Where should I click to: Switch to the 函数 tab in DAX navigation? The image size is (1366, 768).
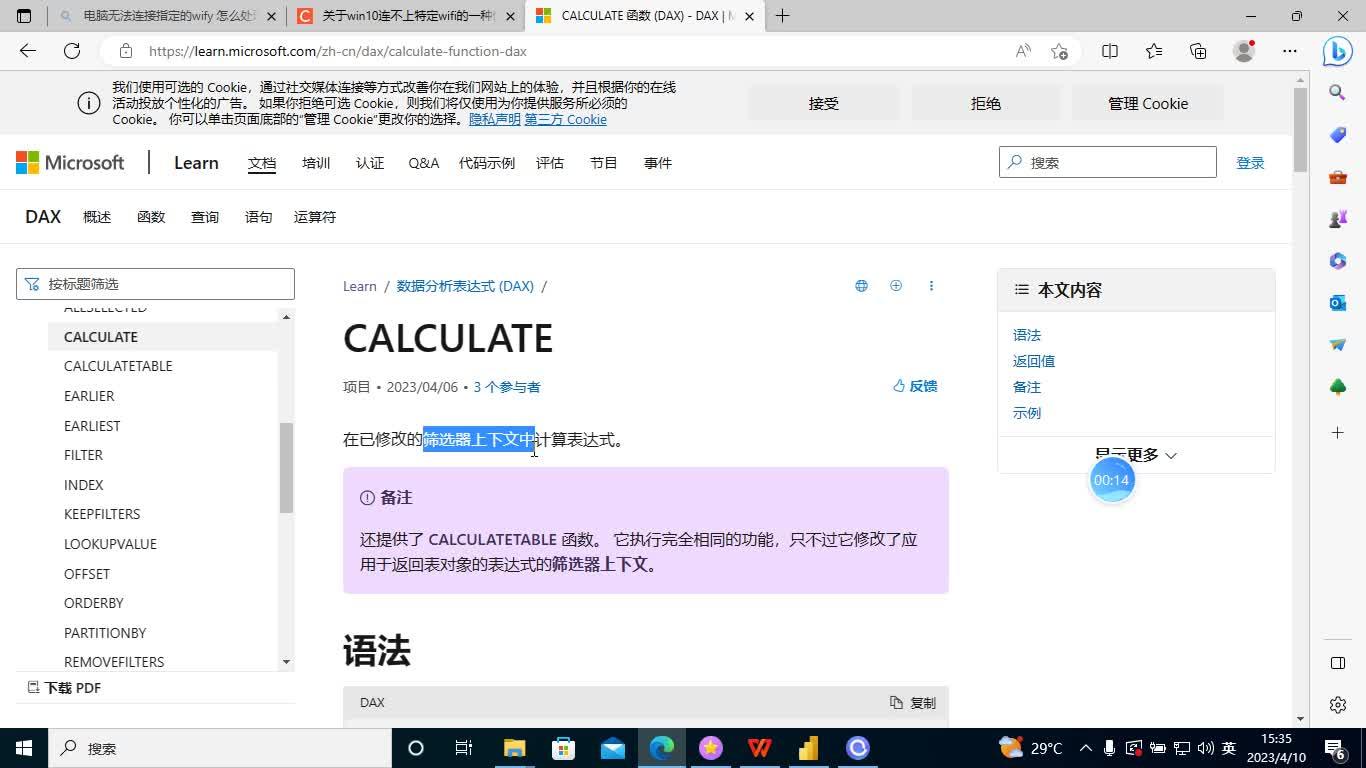click(x=151, y=217)
